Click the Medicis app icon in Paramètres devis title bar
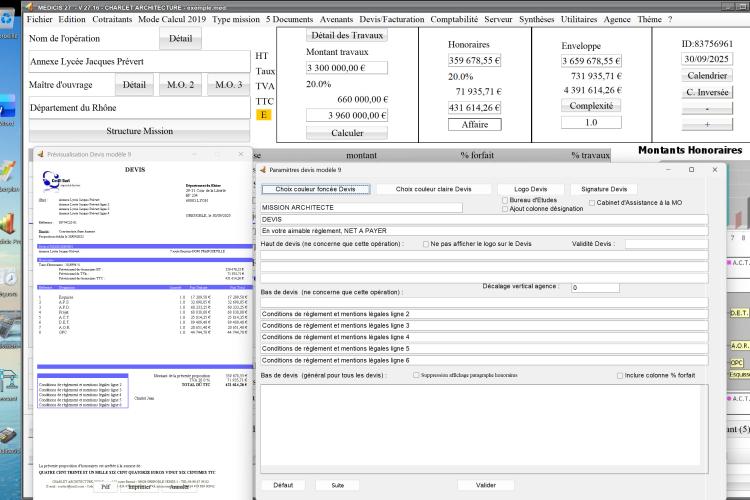The width and height of the screenshot is (750, 500). coord(263,169)
